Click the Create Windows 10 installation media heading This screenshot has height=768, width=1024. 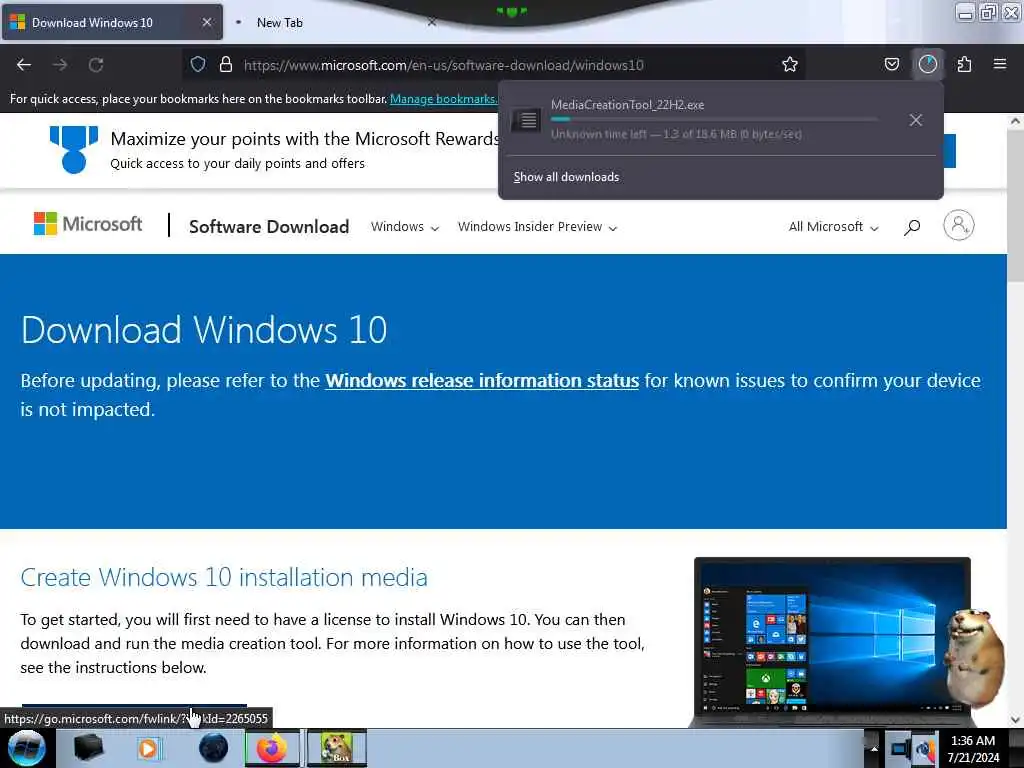pos(224,577)
